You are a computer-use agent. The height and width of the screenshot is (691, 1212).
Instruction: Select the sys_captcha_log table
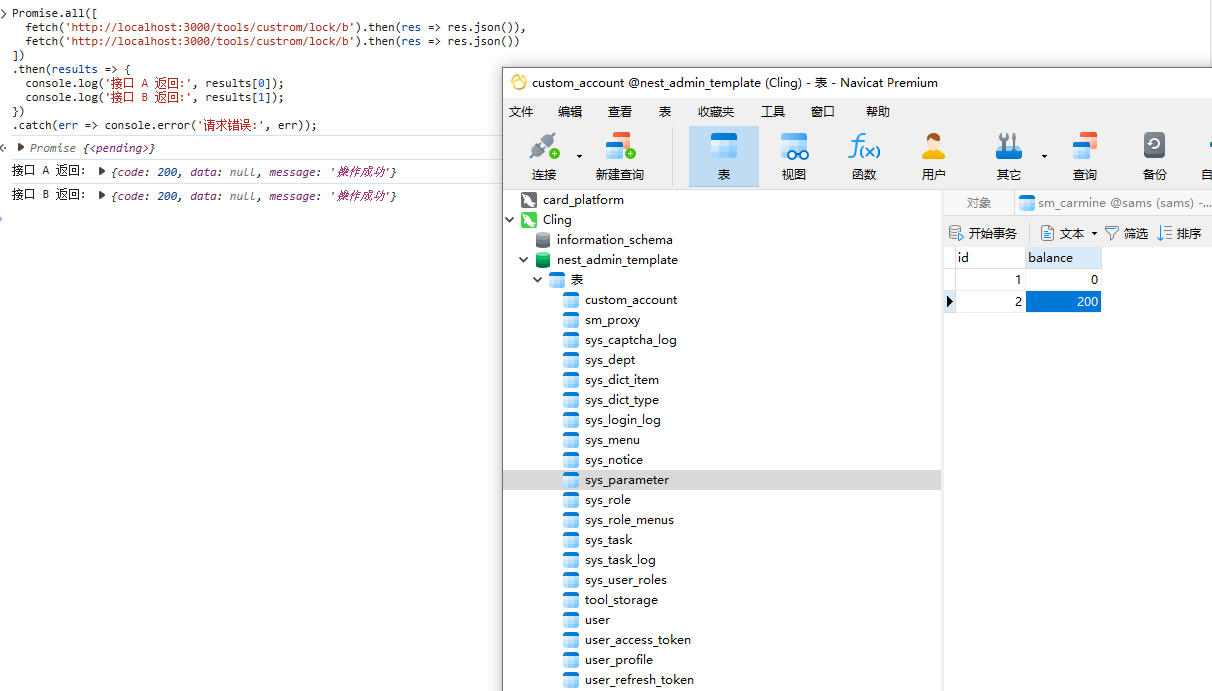coord(630,340)
